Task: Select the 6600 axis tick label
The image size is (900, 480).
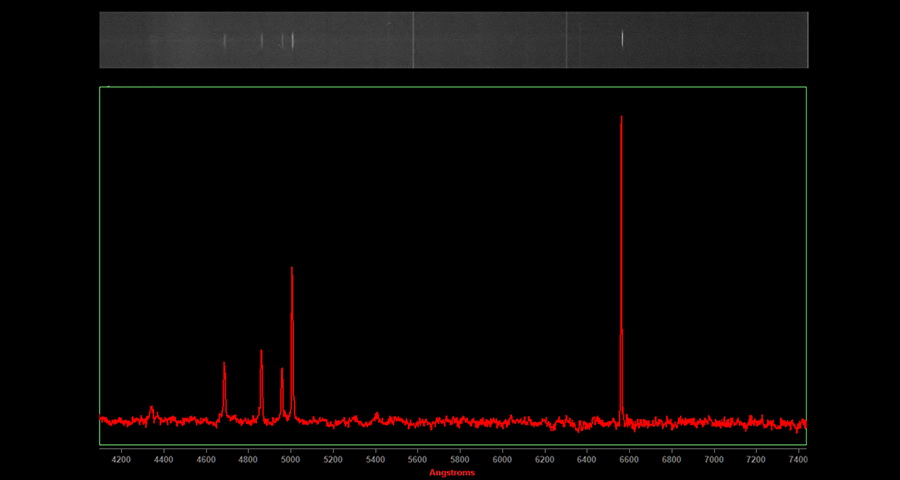Action: [629, 460]
